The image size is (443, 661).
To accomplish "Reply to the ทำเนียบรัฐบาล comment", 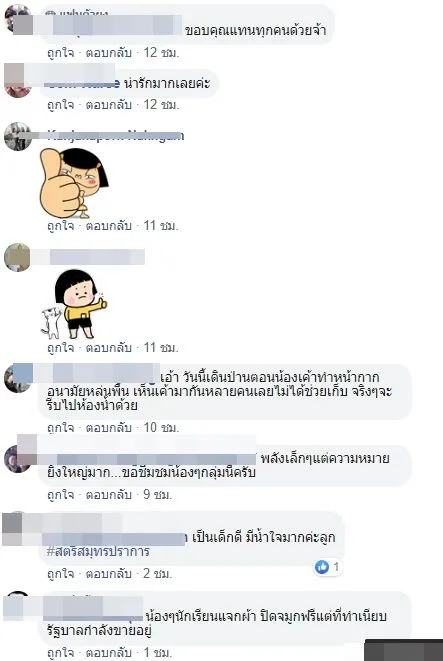I will (x=109, y=653).
